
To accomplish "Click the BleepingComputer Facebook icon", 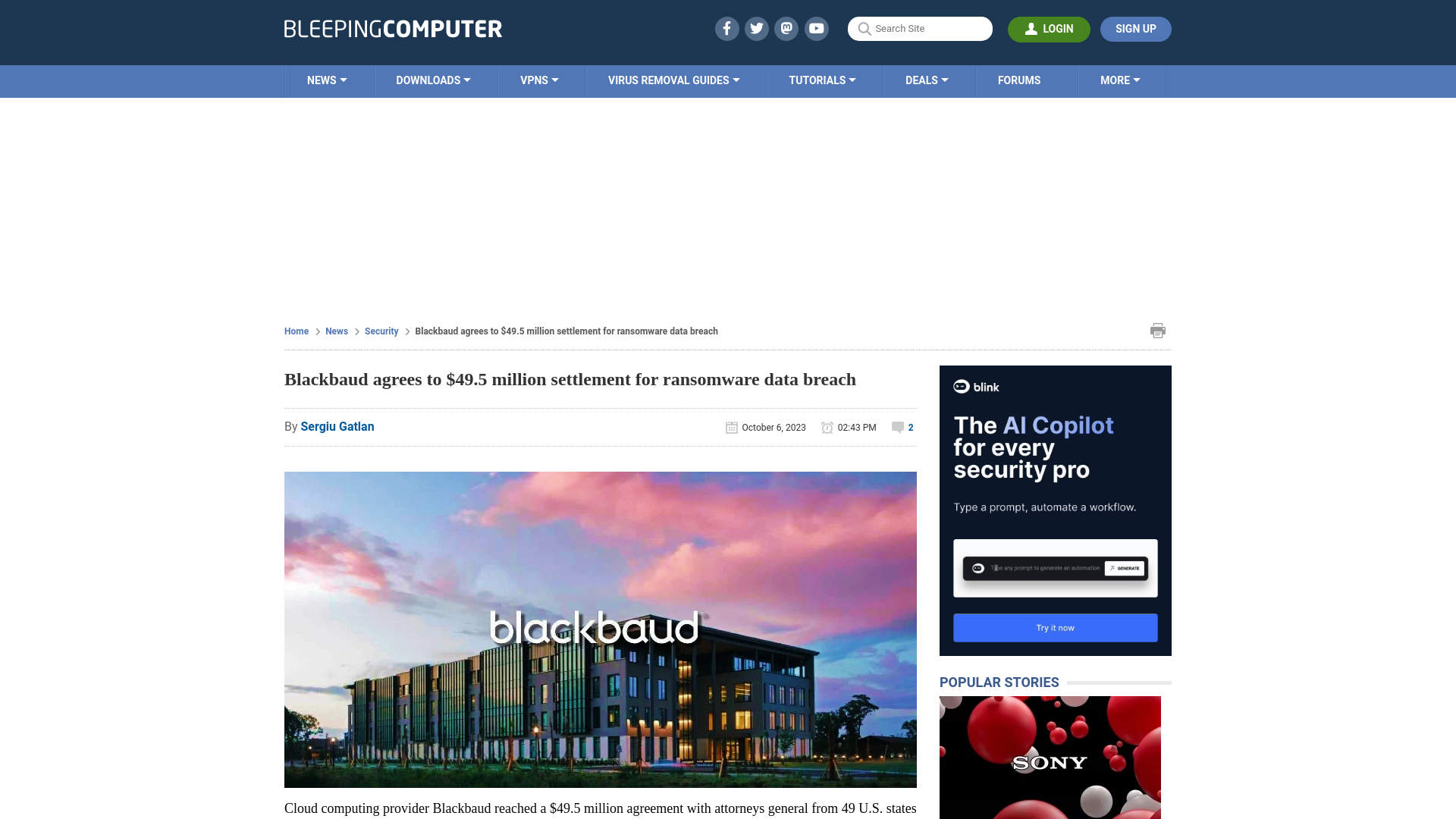I will [727, 28].
